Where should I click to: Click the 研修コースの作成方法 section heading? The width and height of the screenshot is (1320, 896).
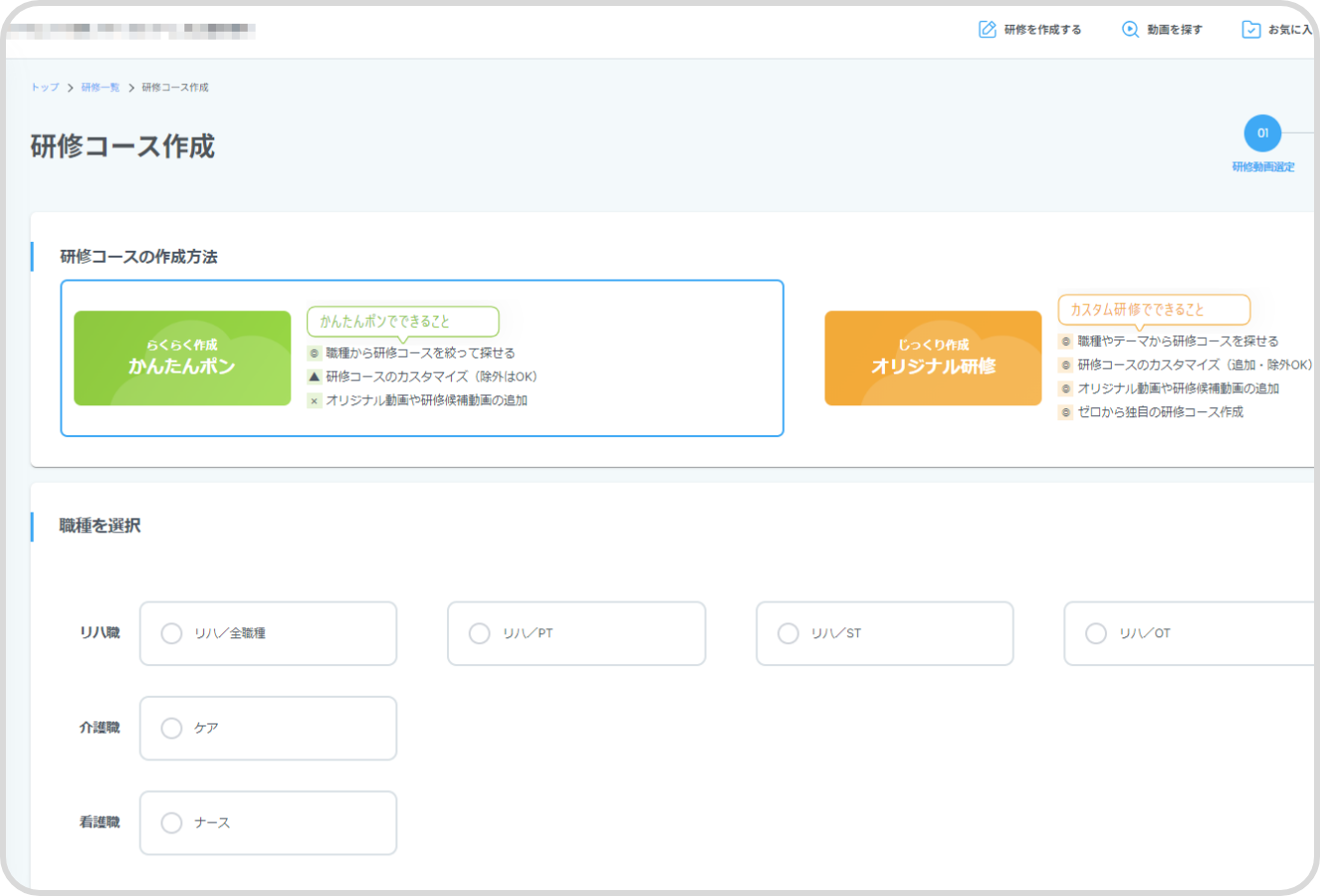coord(139,257)
